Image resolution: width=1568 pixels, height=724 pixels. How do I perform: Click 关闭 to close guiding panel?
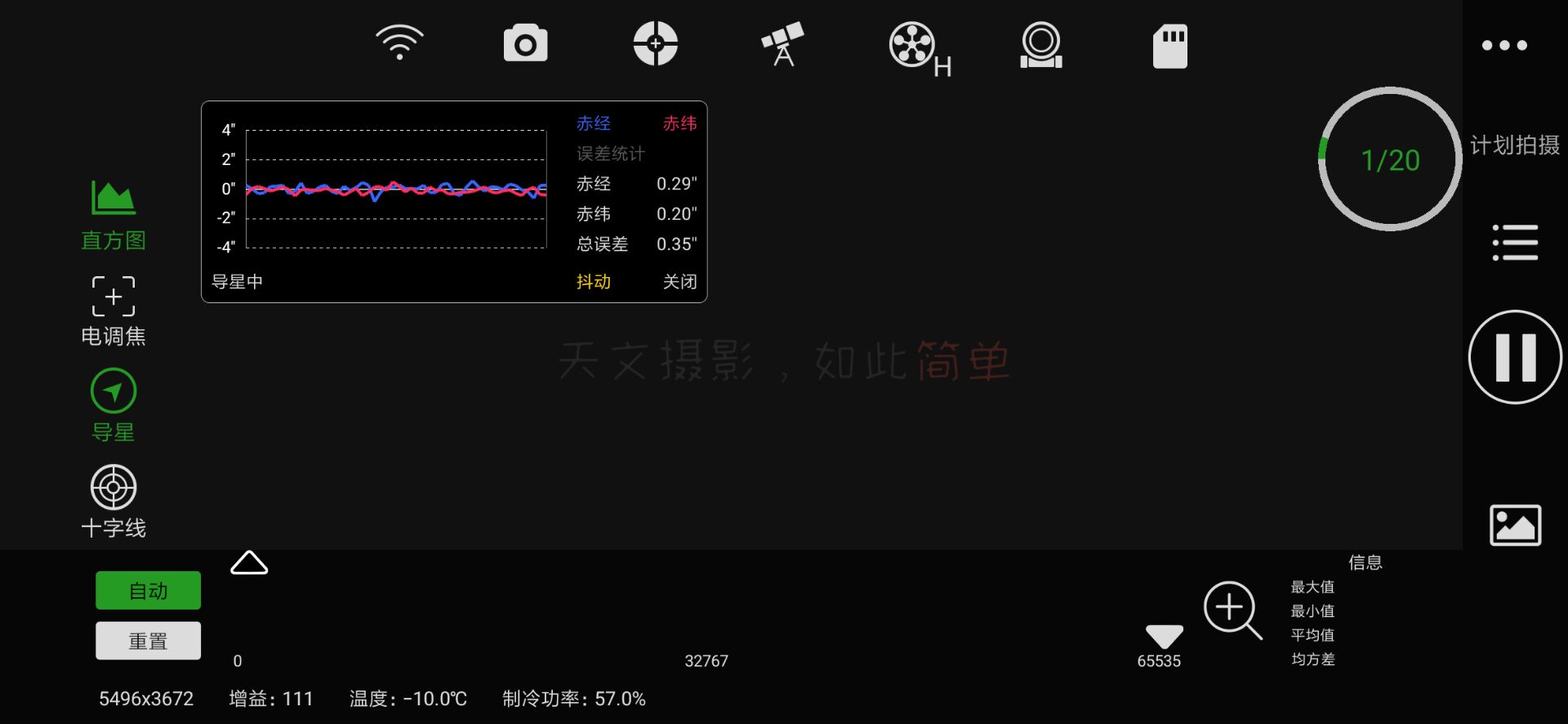[x=679, y=282]
